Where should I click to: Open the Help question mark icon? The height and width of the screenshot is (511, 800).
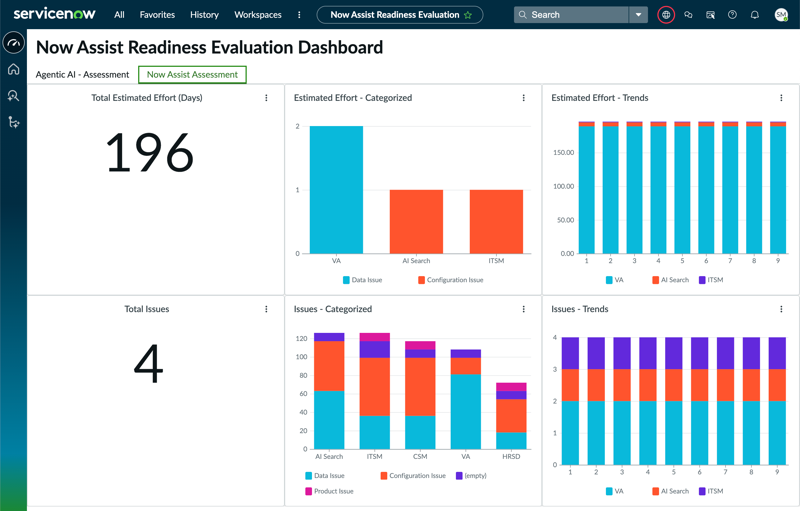point(732,15)
